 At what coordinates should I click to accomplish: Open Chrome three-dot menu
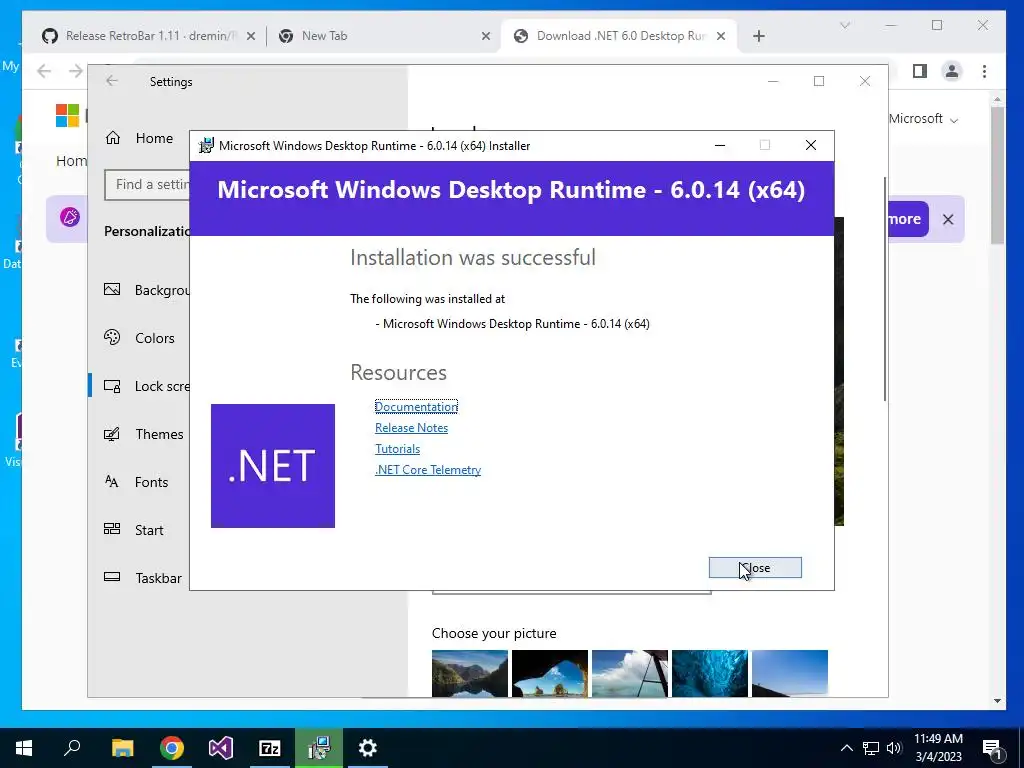(x=984, y=71)
